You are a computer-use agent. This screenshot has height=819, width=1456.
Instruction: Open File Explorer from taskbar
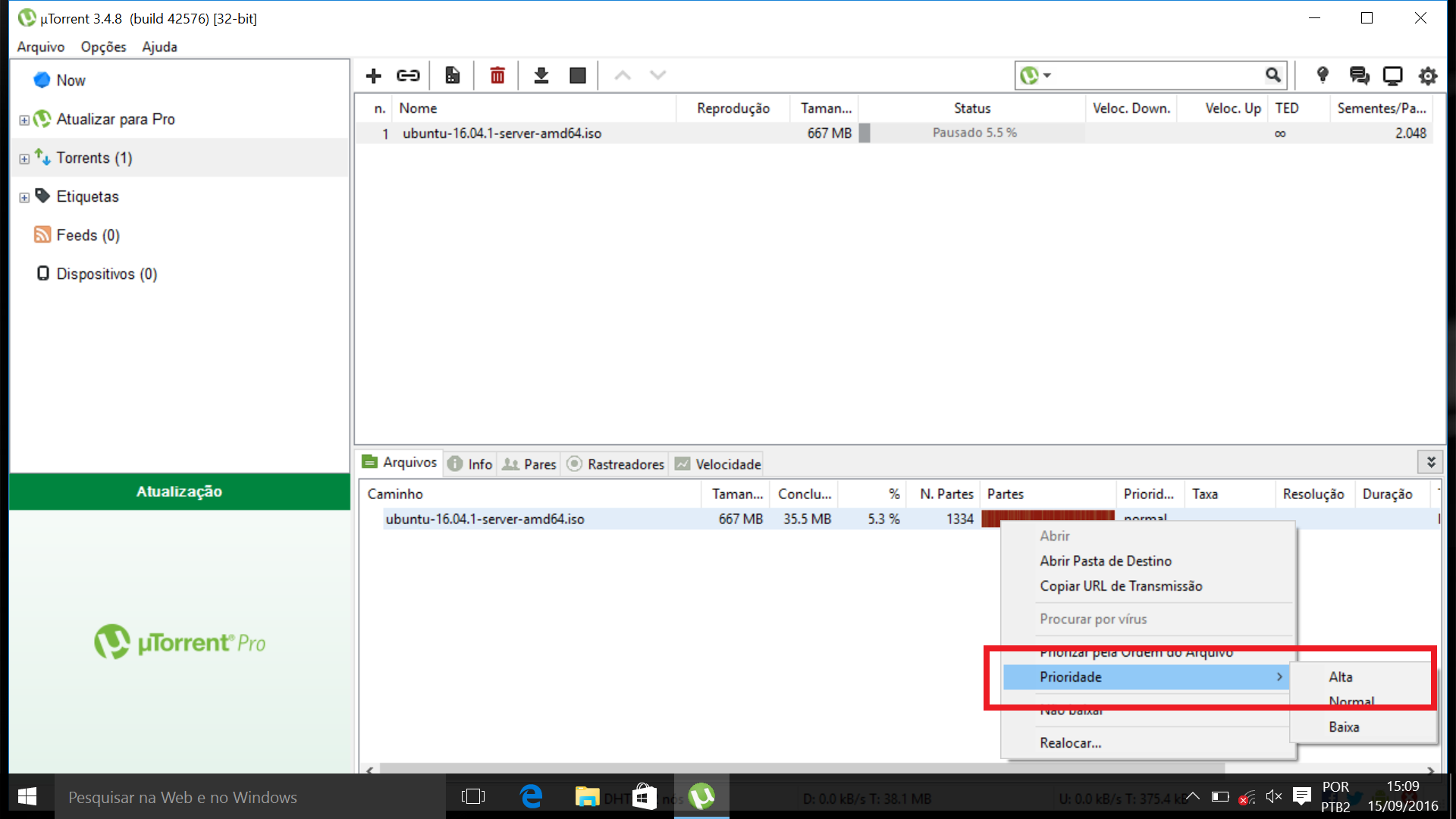point(587,796)
